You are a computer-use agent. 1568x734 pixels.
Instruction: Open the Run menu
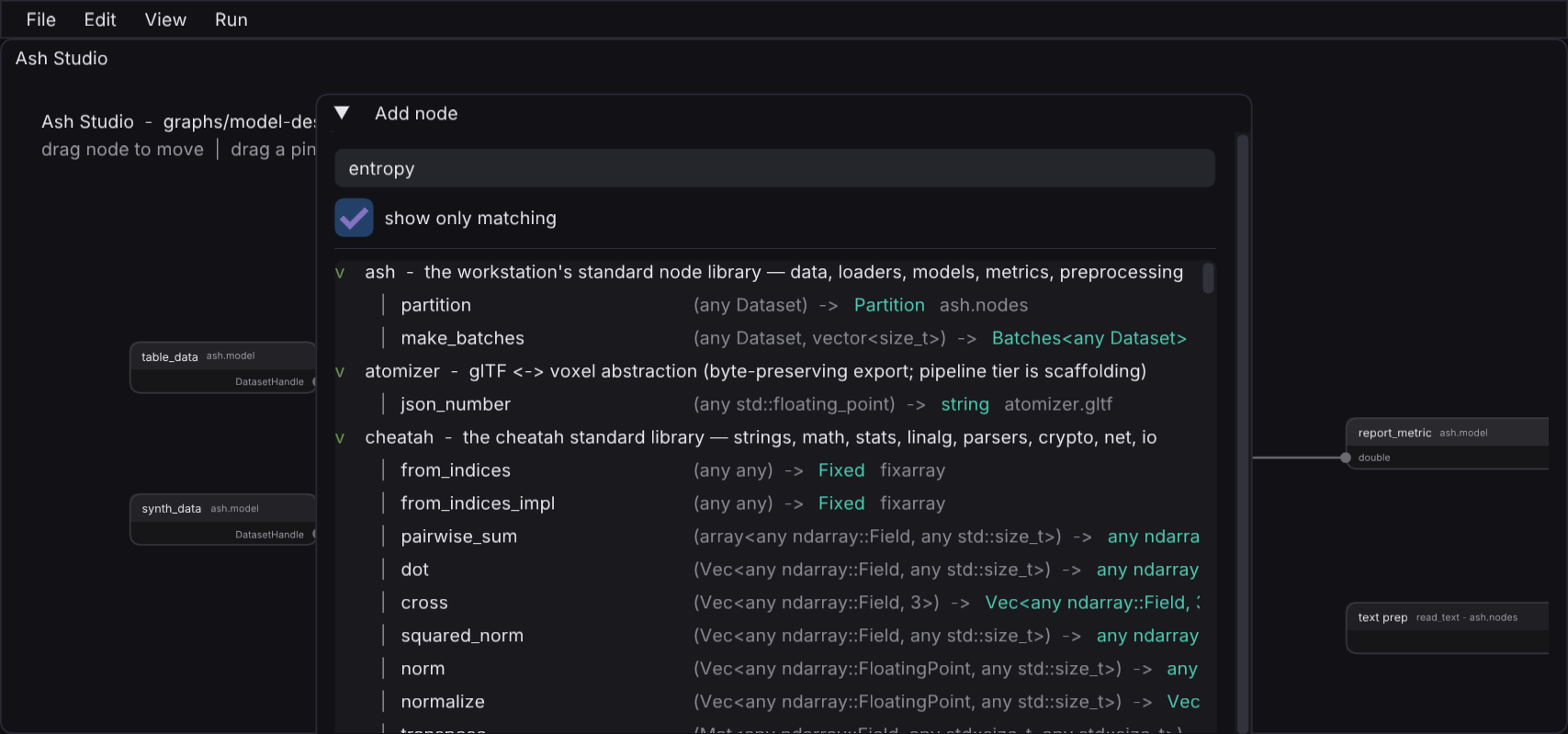pos(231,19)
